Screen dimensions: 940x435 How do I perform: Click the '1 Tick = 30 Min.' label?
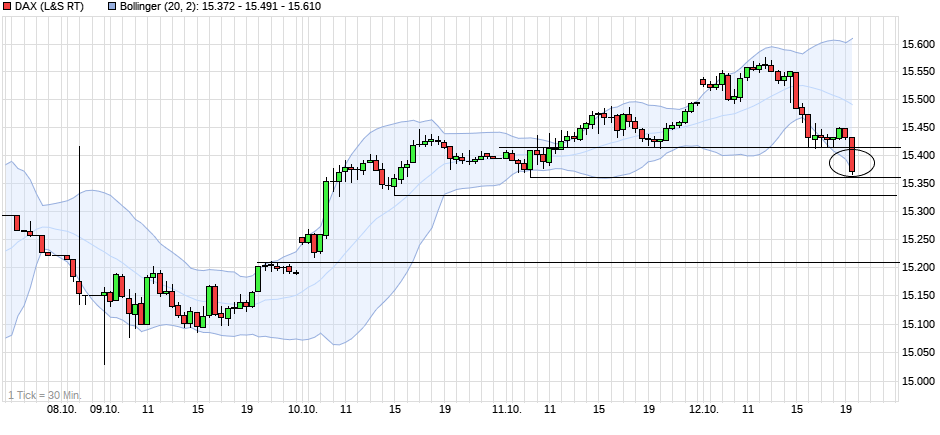(x=45, y=395)
